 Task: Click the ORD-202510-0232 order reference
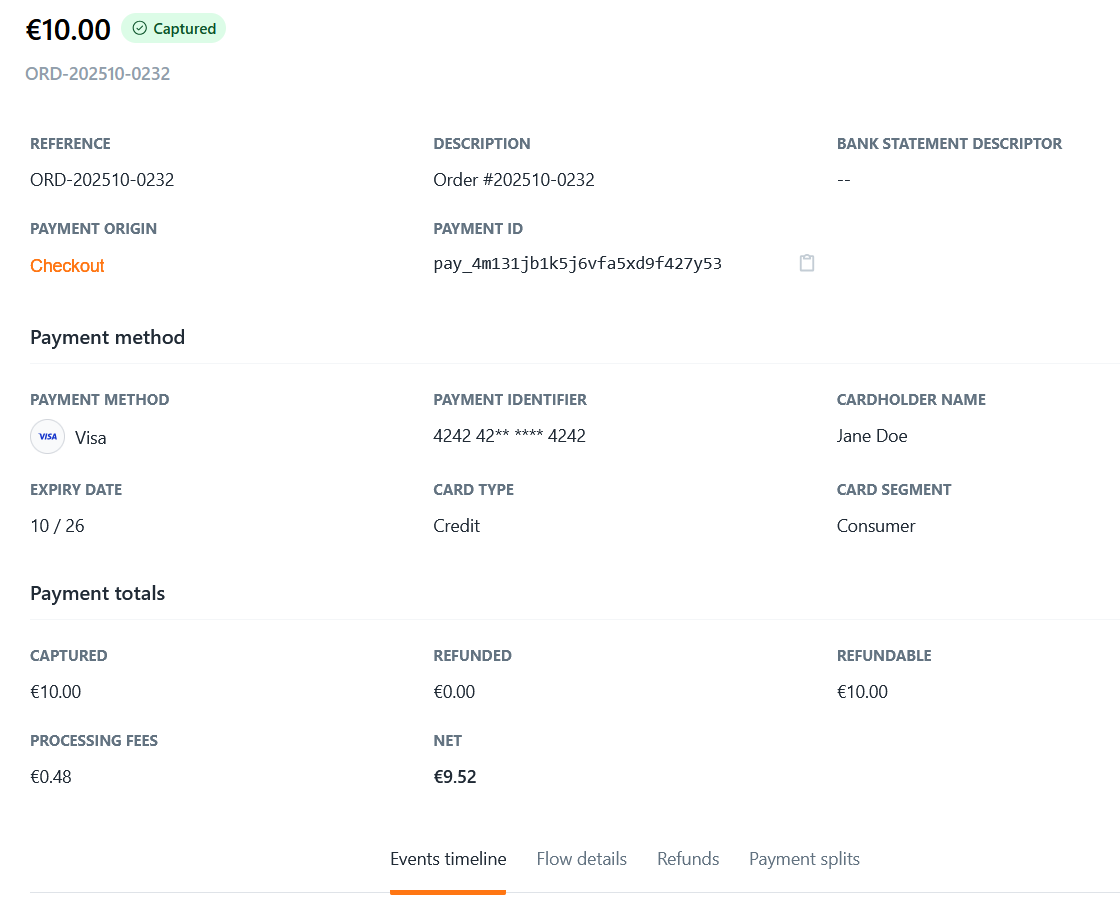(97, 73)
